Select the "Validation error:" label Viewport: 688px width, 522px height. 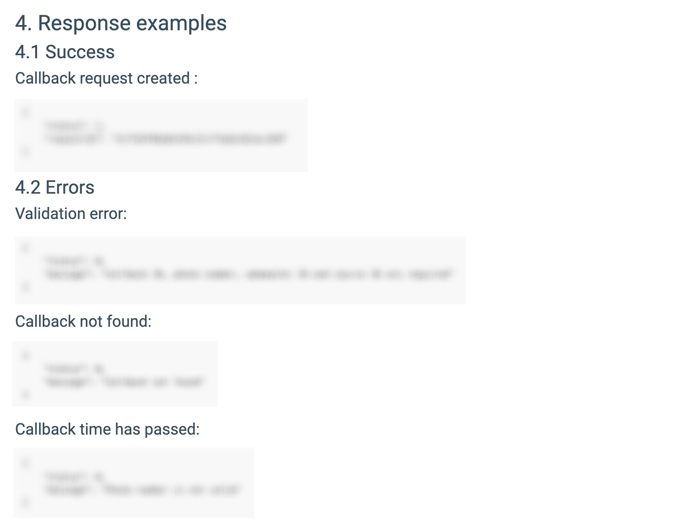(71, 213)
